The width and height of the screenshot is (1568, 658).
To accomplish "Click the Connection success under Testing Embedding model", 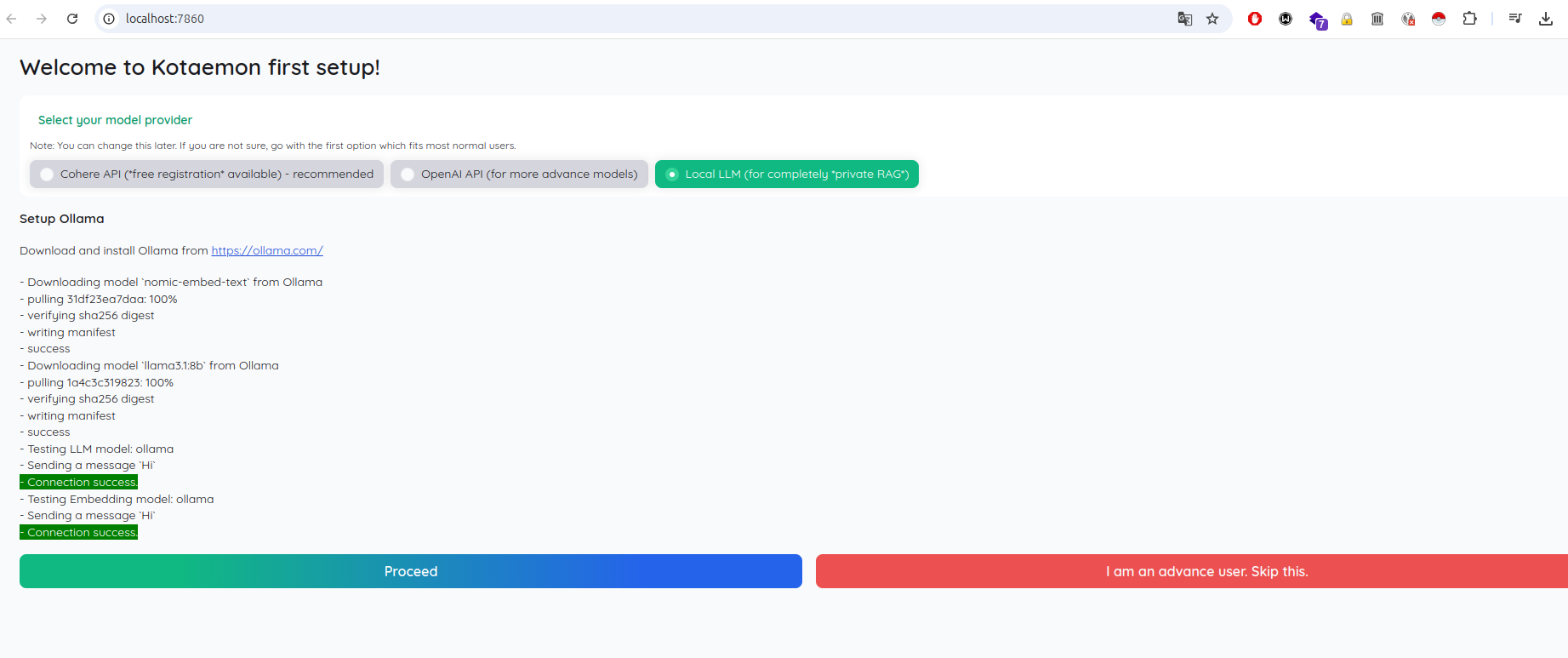I will point(79,532).
